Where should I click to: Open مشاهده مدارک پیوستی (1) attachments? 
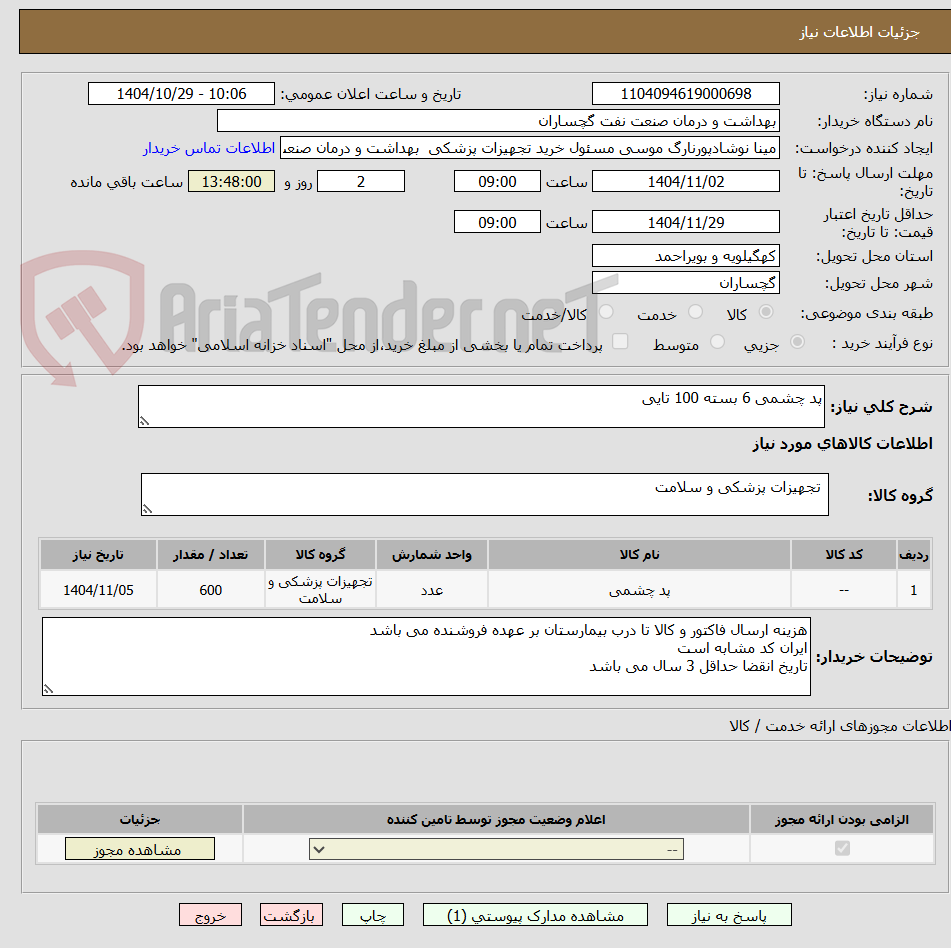coord(535,915)
